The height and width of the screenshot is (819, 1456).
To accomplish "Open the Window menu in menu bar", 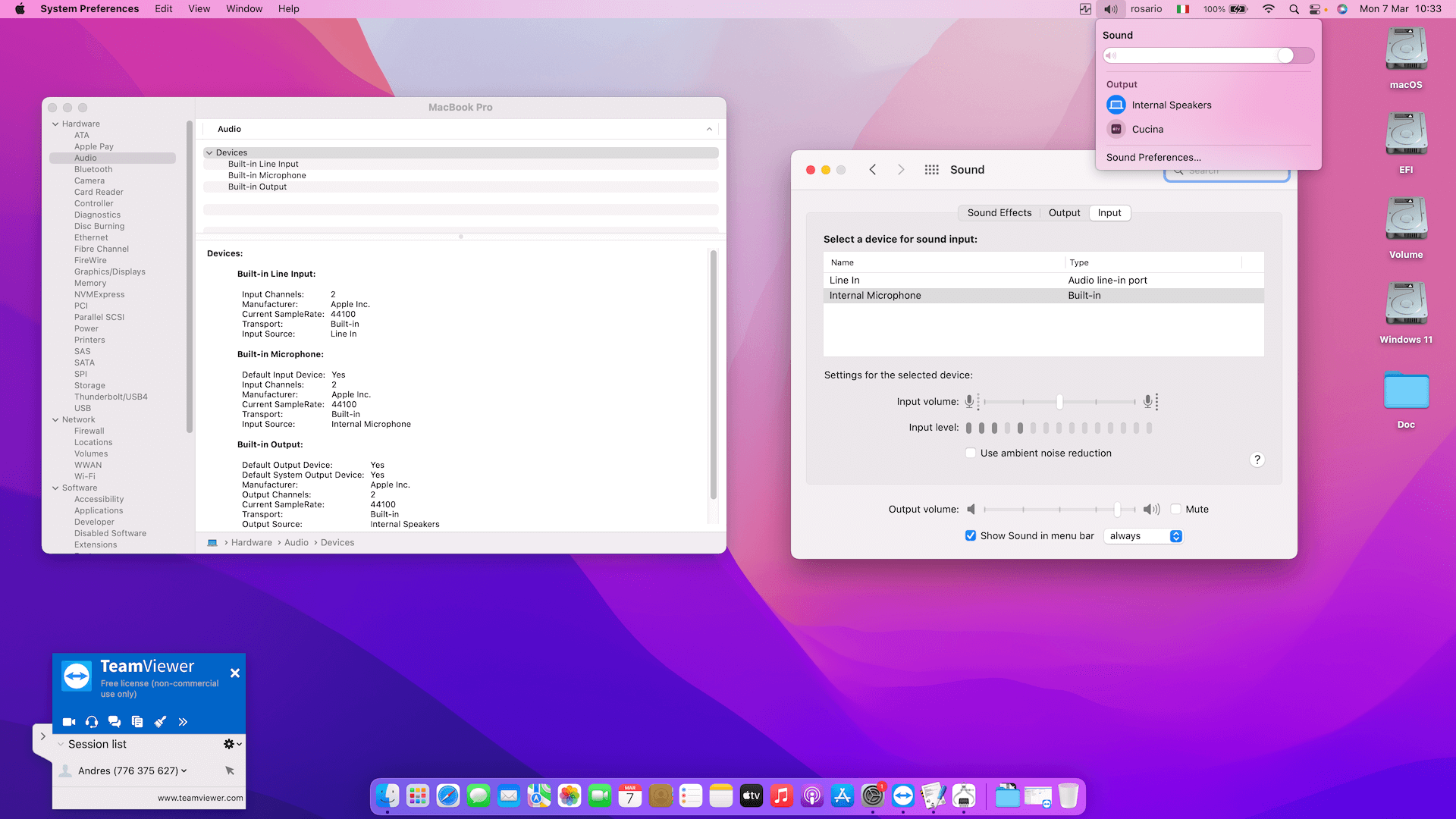I will tap(244, 9).
